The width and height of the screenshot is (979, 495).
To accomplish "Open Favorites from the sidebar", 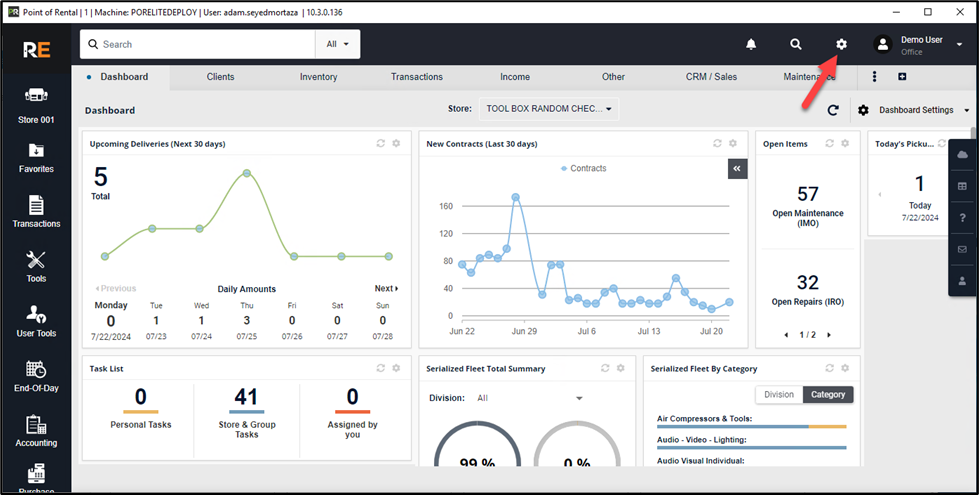I will (x=36, y=158).
